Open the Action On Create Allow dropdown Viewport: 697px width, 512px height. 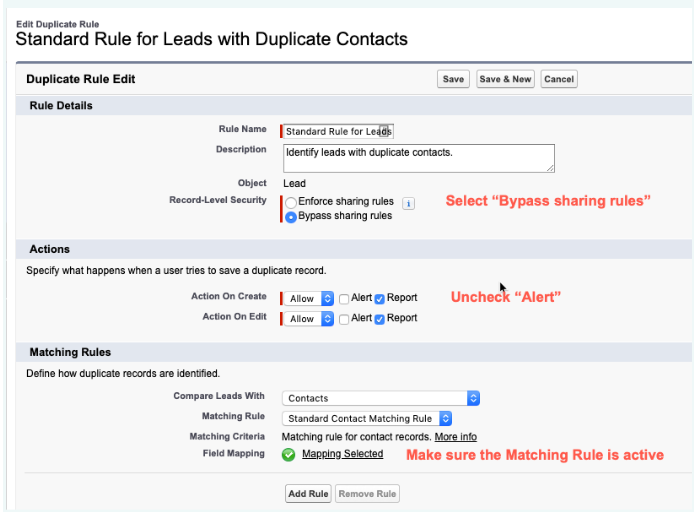click(x=315, y=298)
